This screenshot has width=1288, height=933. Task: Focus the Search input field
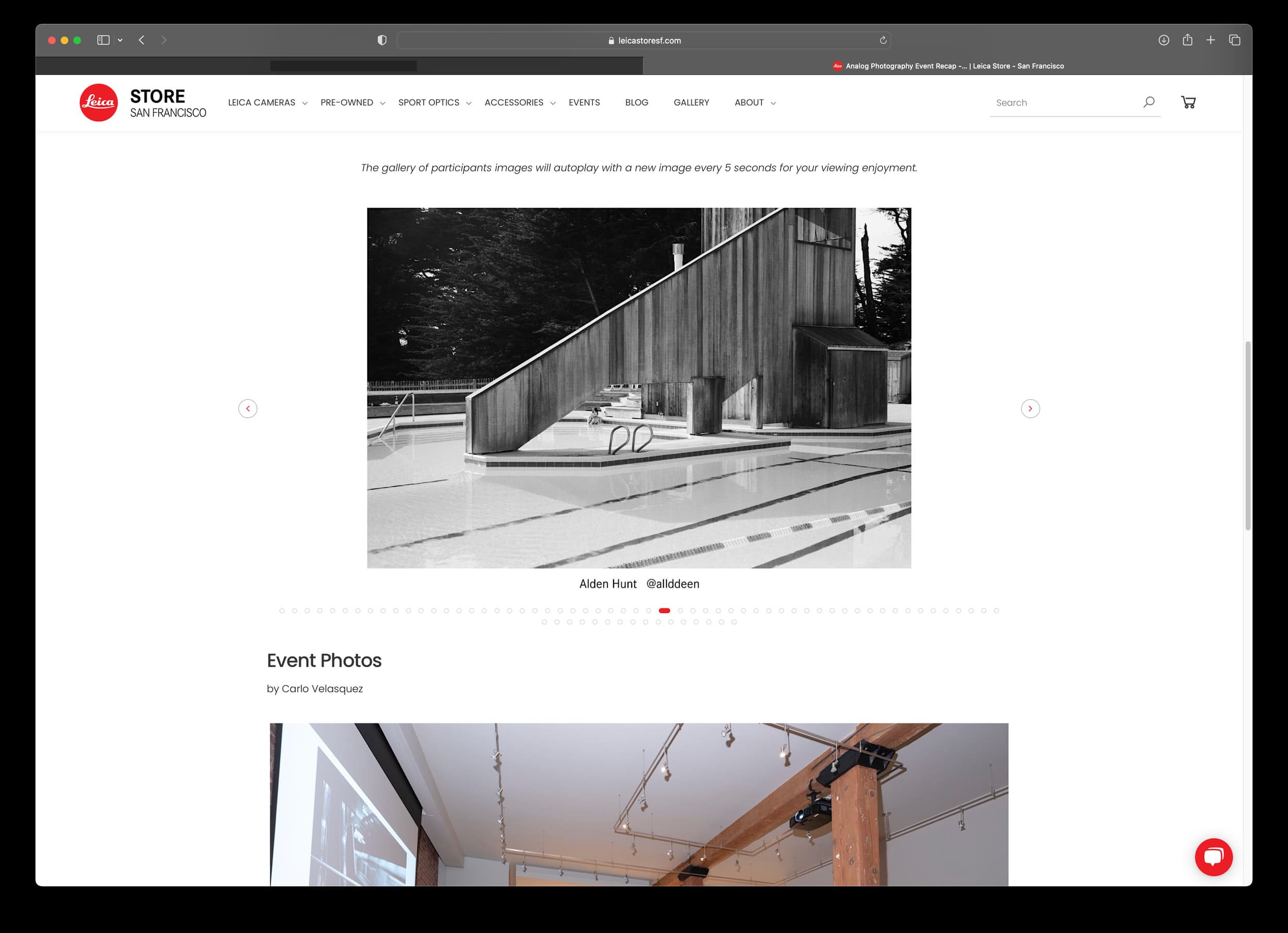(1062, 103)
